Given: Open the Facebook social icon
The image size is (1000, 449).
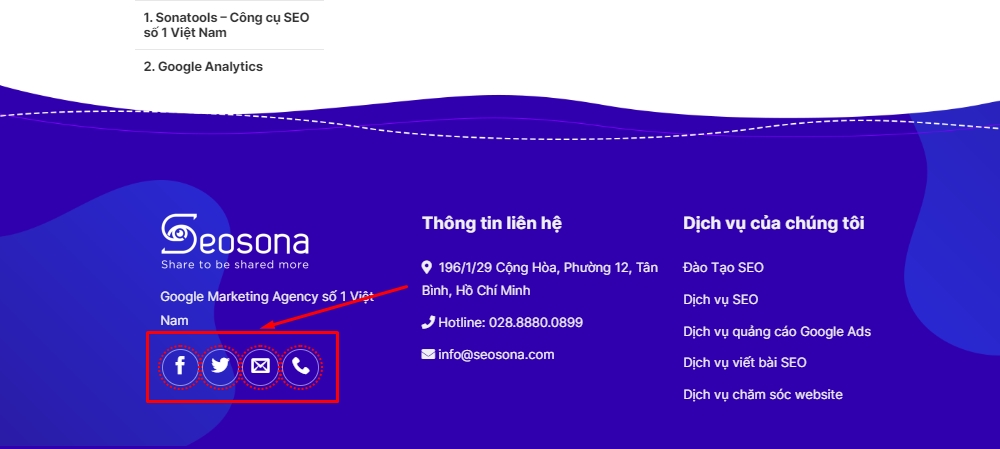Looking at the screenshot, I should click(x=180, y=367).
